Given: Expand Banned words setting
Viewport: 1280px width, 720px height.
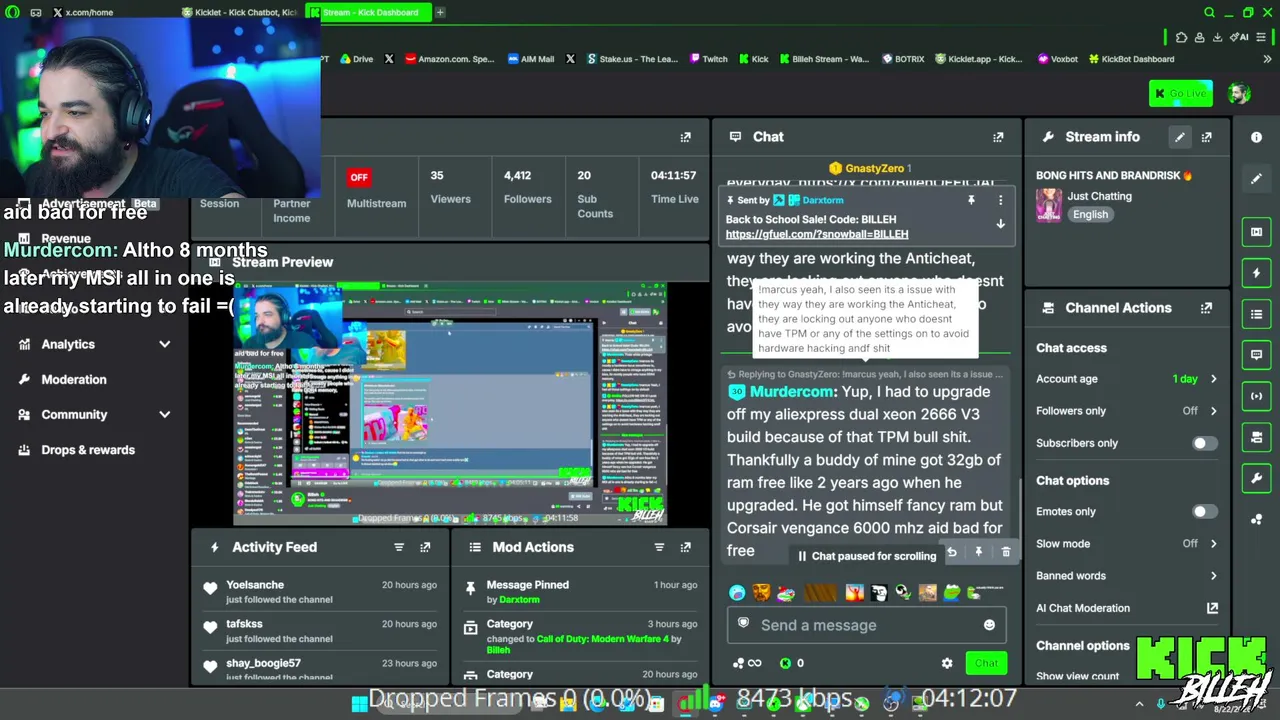Looking at the screenshot, I should 1213,576.
